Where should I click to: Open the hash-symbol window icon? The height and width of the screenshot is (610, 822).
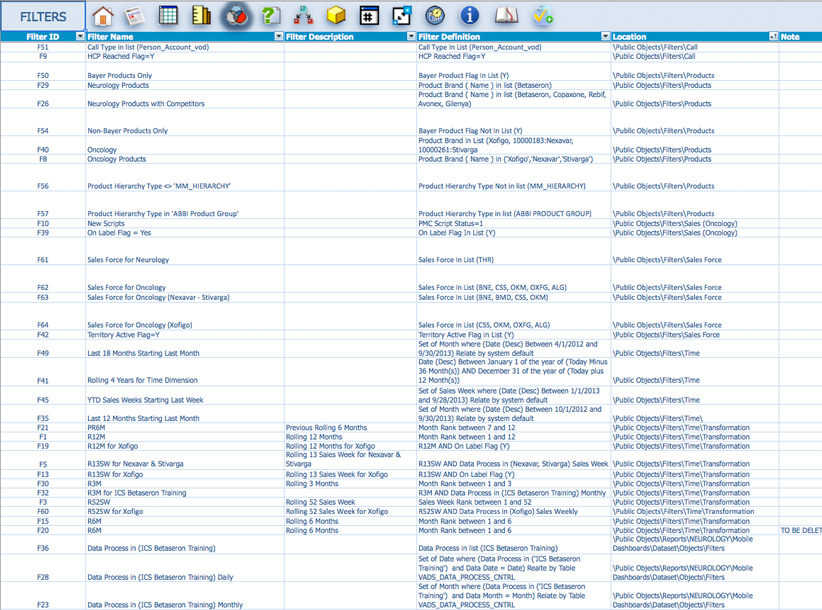[x=369, y=16]
